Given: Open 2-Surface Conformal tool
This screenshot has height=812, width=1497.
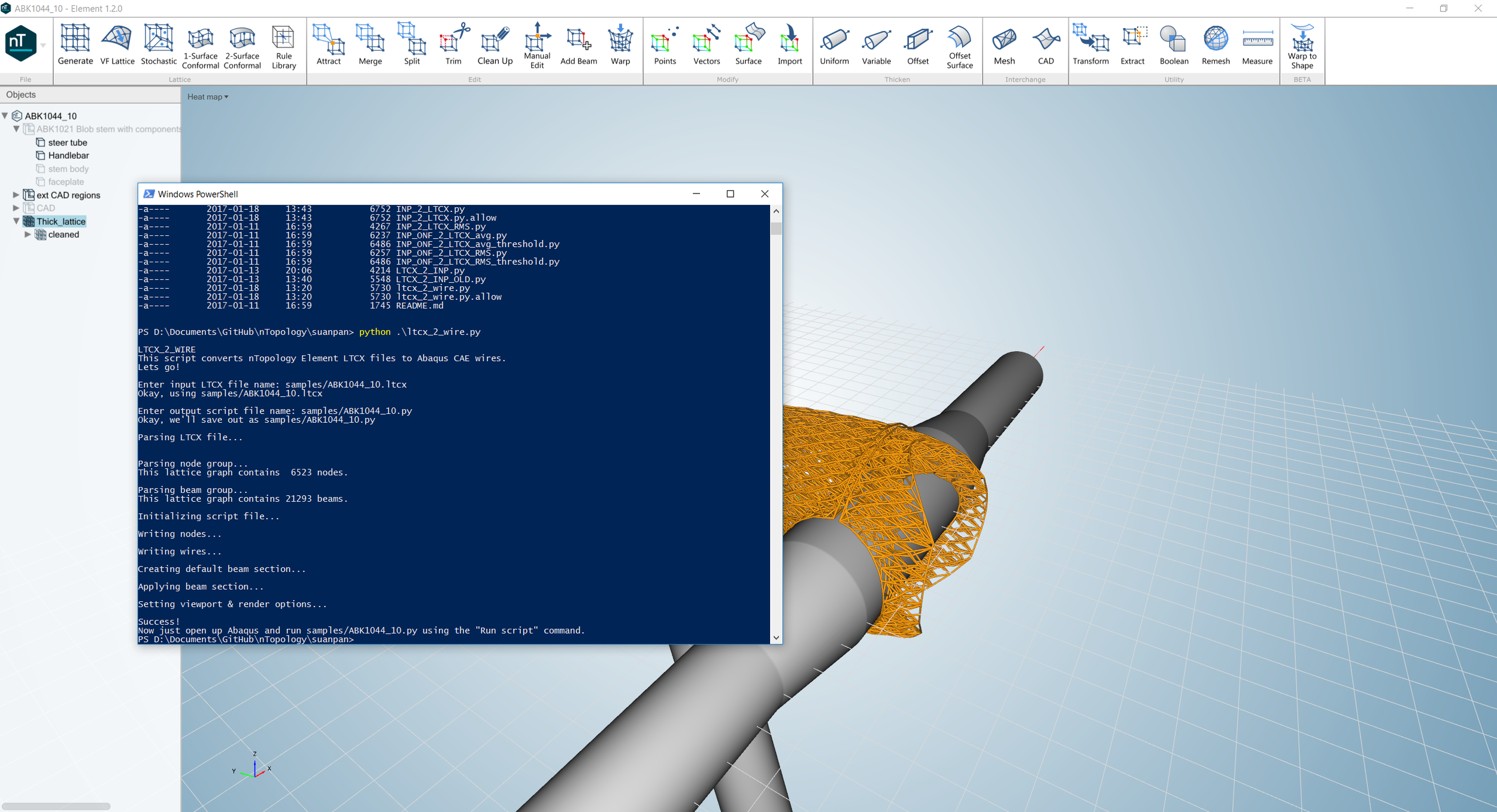Looking at the screenshot, I should (x=242, y=47).
